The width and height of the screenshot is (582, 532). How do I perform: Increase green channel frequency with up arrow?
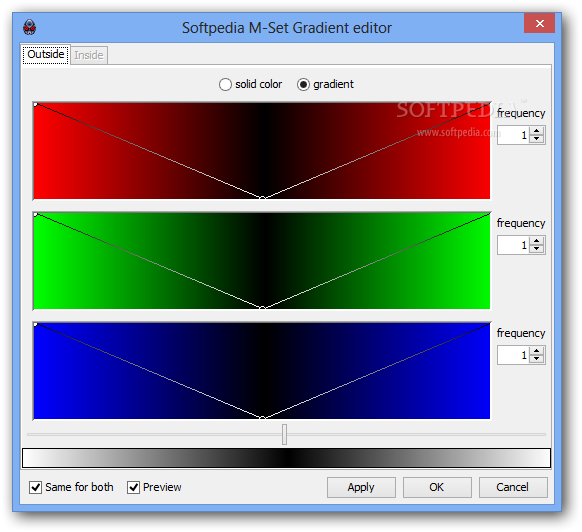[536, 241]
